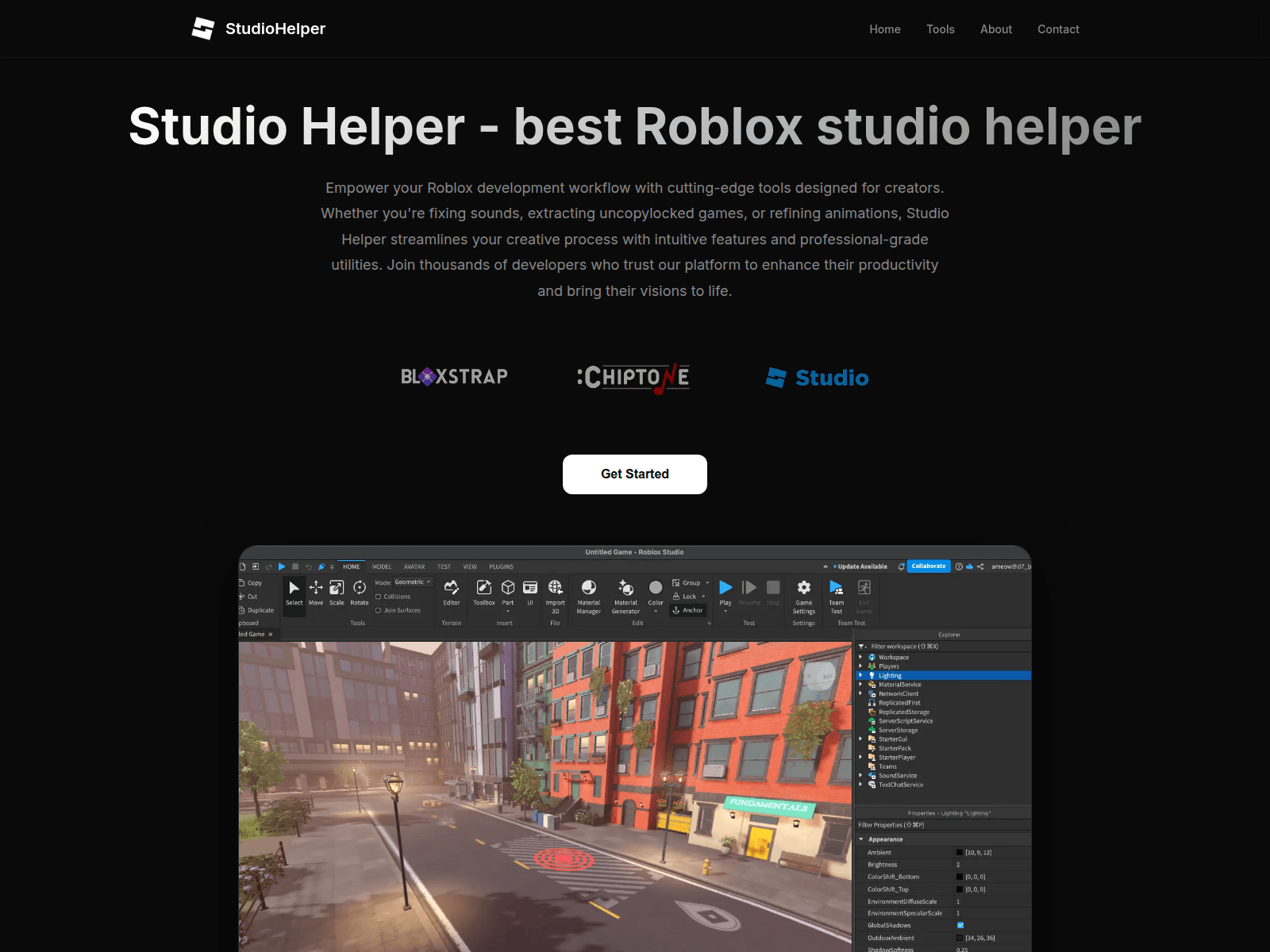Switch to the MODEL ribbon tab
Image resolution: width=1270 pixels, height=952 pixels.
tap(382, 566)
